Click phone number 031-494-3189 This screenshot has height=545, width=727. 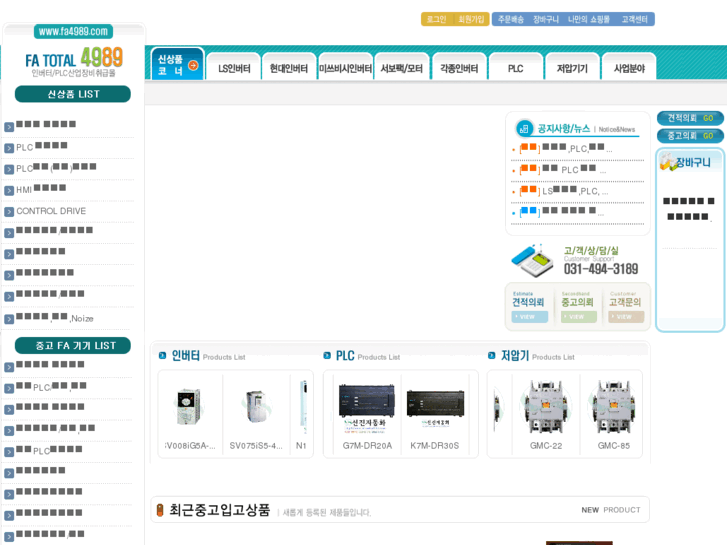coord(601,269)
